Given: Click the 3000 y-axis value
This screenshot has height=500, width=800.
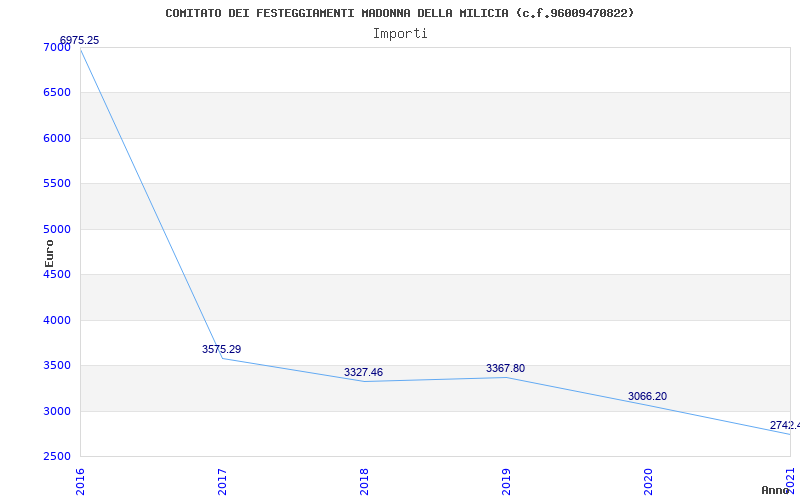Looking at the screenshot, I should click(57, 411).
